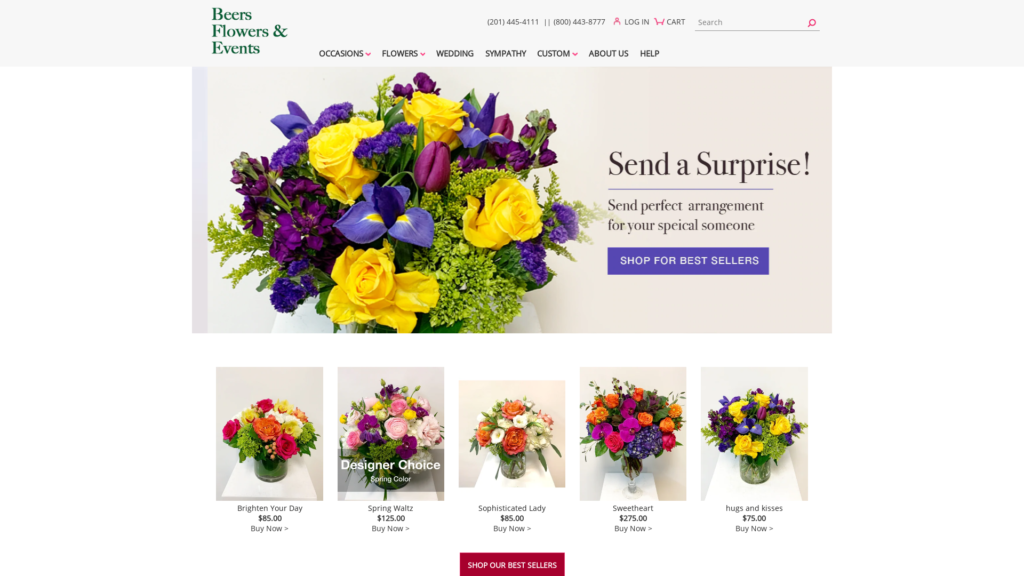Expand the Custom dropdown menu
The height and width of the screenshot is (576, 1024).
557,54
